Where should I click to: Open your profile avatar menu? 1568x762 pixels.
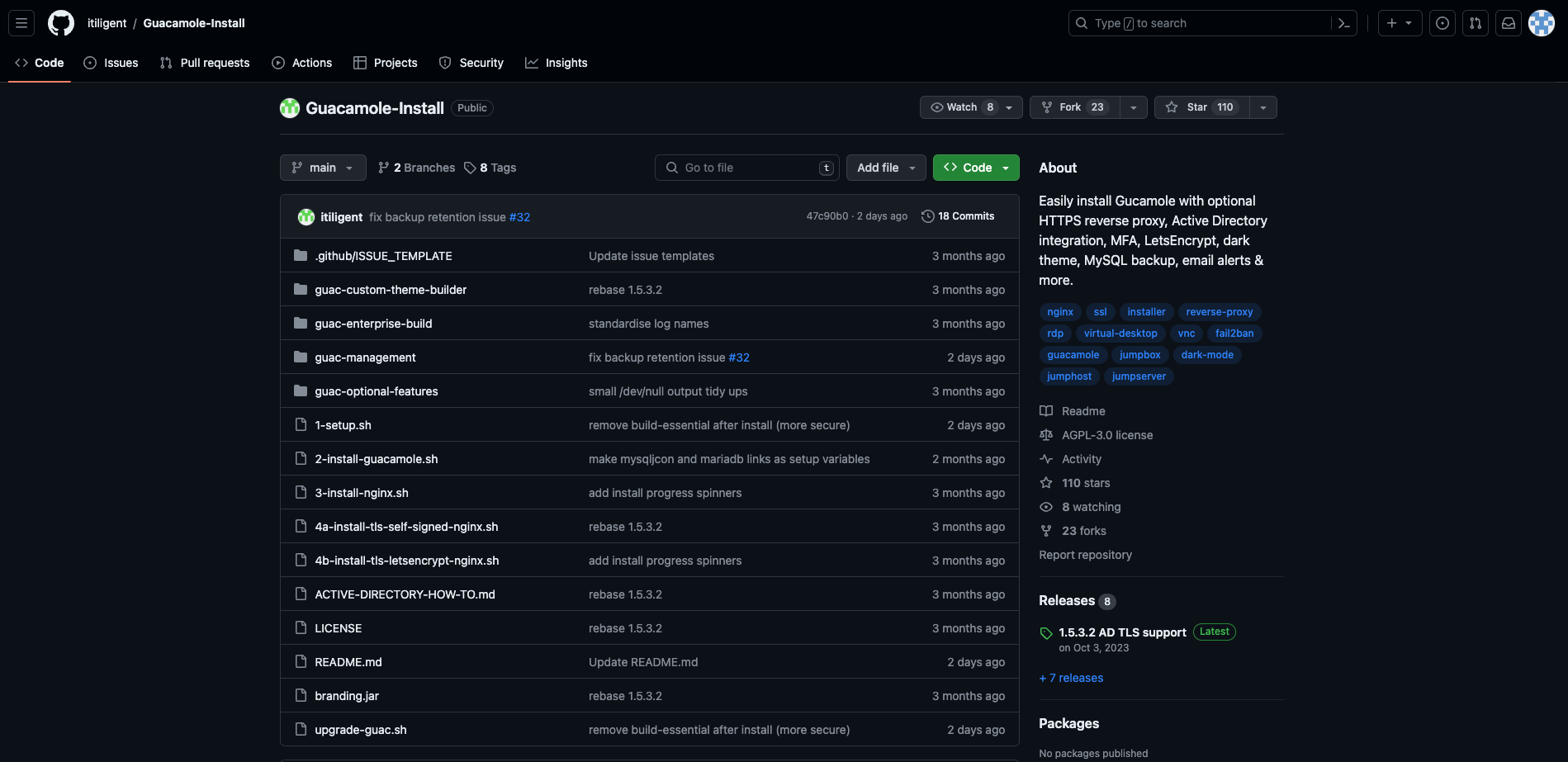pos(1541,23)
